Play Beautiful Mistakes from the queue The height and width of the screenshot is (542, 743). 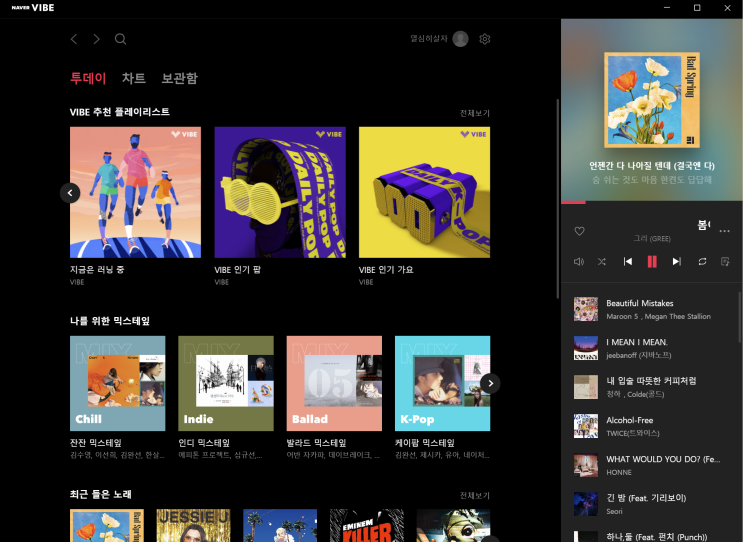tap(652, 309)
